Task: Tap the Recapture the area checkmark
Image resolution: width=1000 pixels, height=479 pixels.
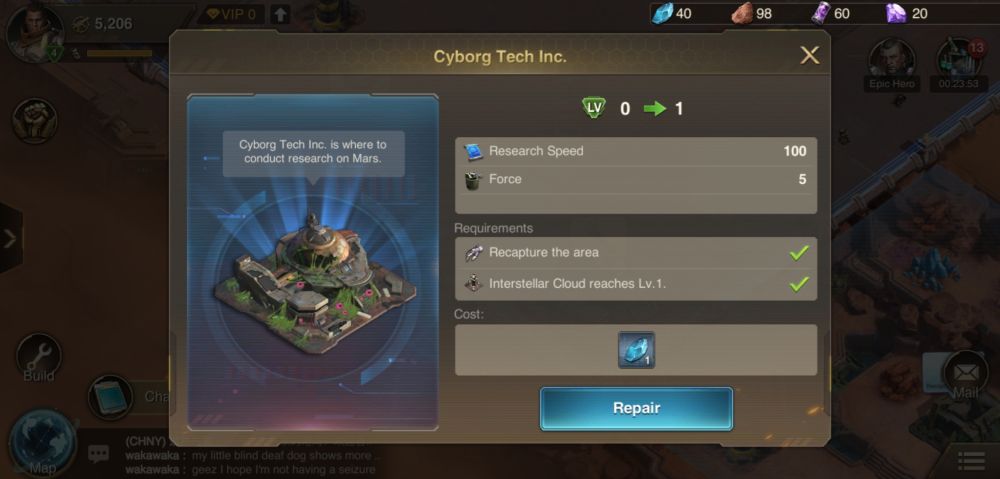Action: tap(798, 253)
